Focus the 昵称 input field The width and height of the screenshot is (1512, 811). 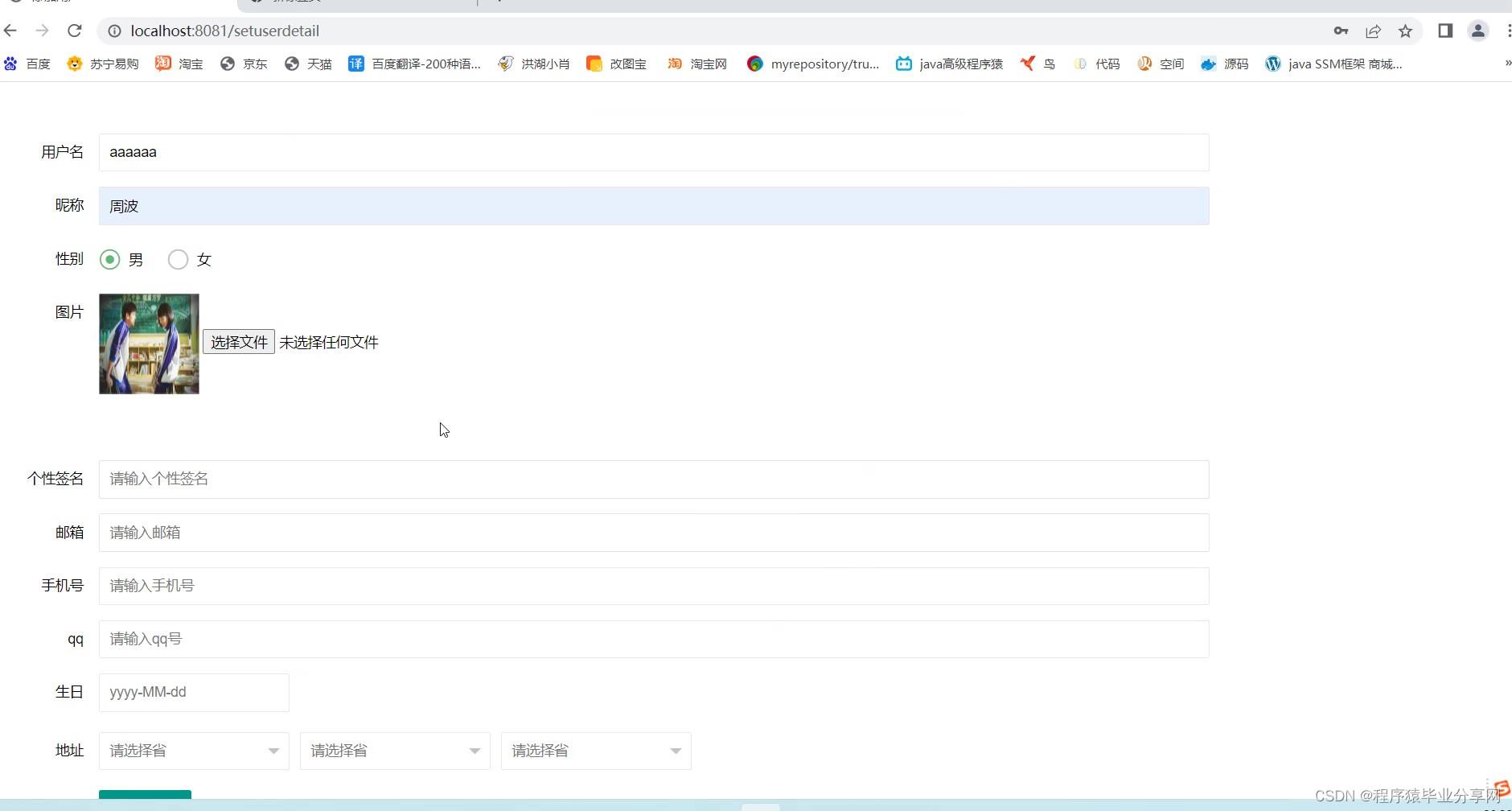coord(654,206)
